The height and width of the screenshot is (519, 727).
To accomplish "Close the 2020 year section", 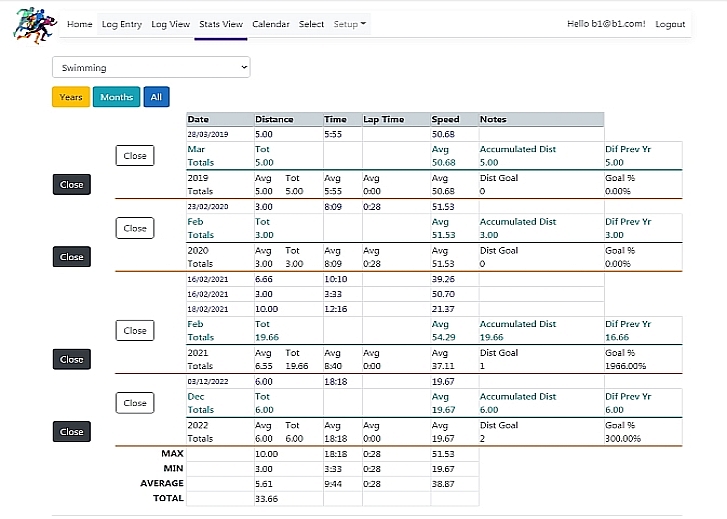I will click(71, 257).
